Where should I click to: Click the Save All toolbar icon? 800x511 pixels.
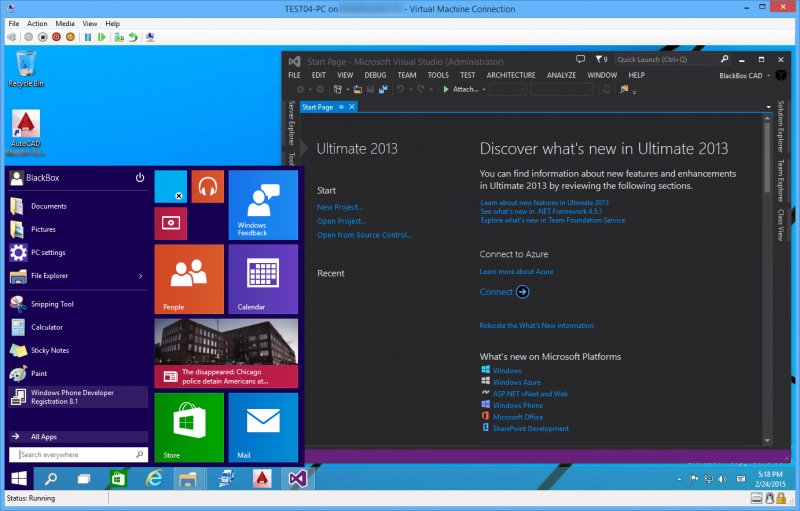383,89
